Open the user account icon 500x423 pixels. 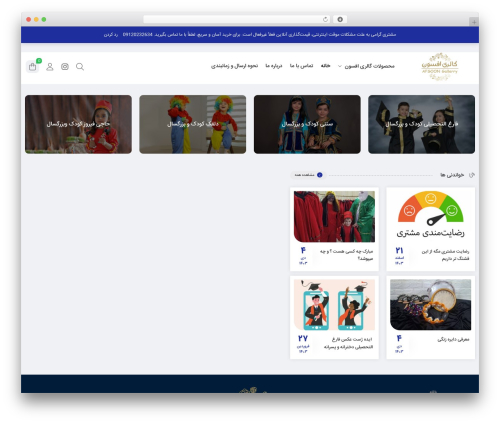(x=50, y=67)
